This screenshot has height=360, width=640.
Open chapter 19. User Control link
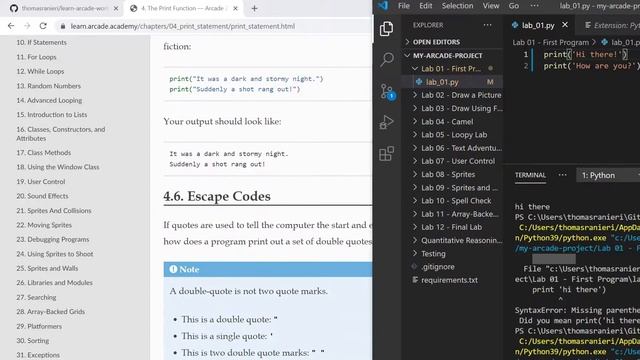click(x=40, y=182)
